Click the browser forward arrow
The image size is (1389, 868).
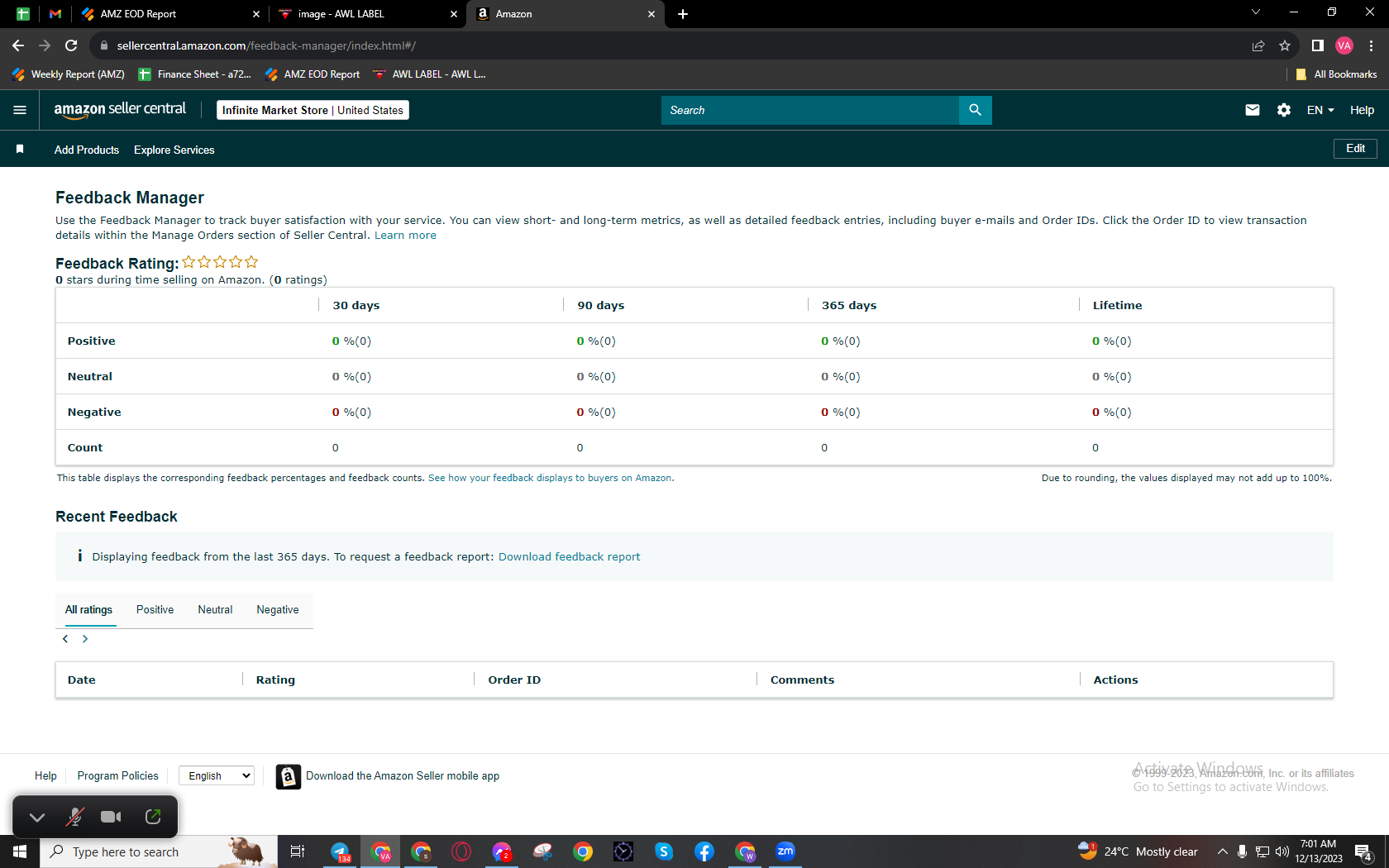tap(45, 45)
